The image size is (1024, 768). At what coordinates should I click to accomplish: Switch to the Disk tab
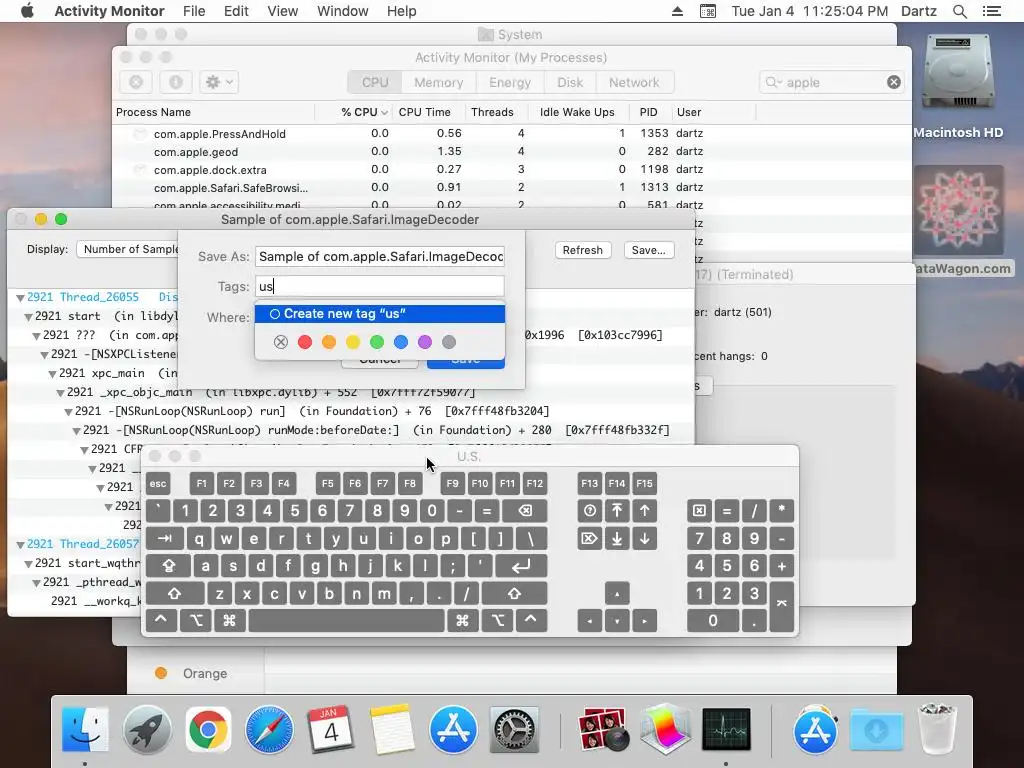point(570,82)
